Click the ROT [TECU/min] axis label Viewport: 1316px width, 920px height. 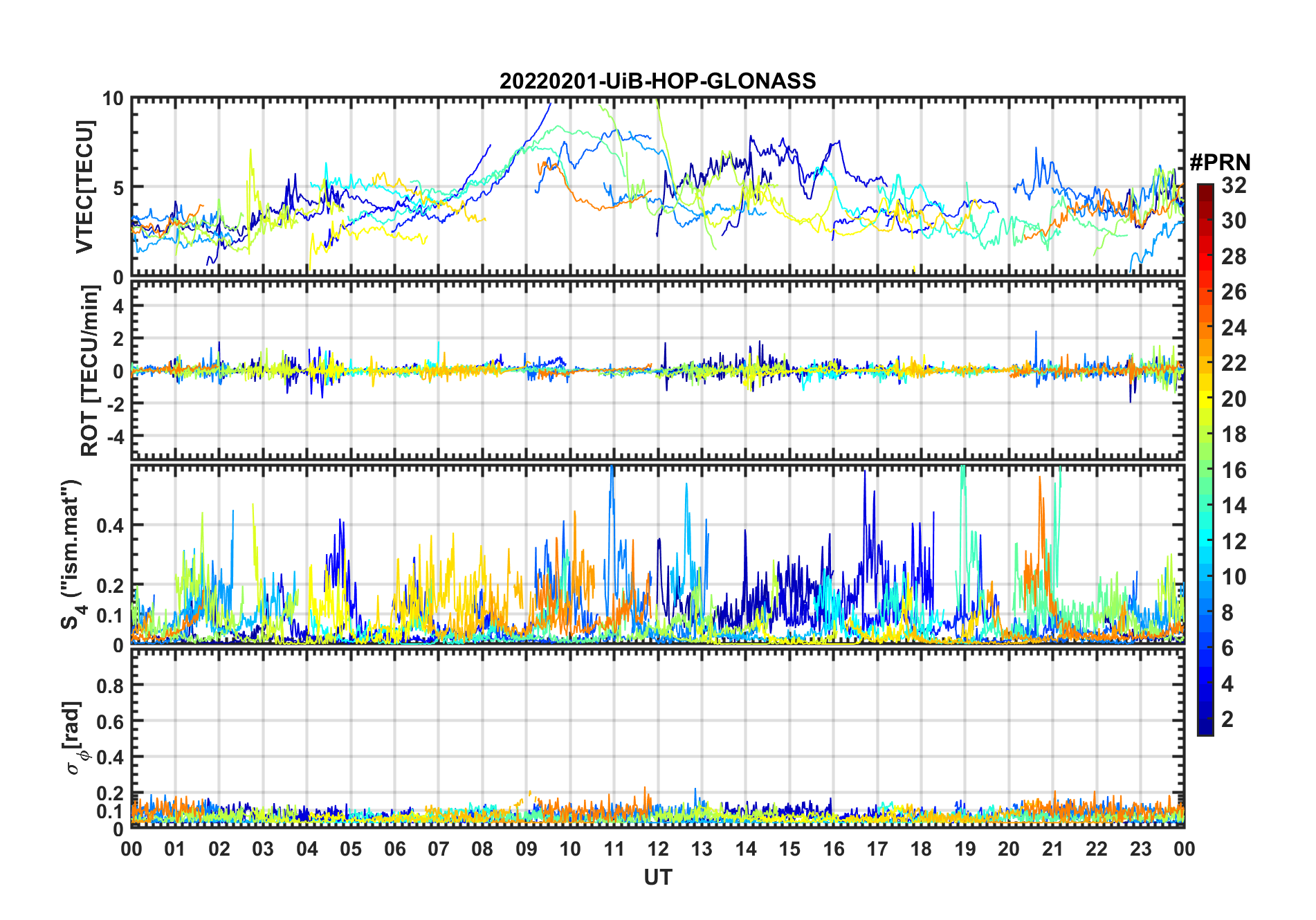click(x=89, y=371)
